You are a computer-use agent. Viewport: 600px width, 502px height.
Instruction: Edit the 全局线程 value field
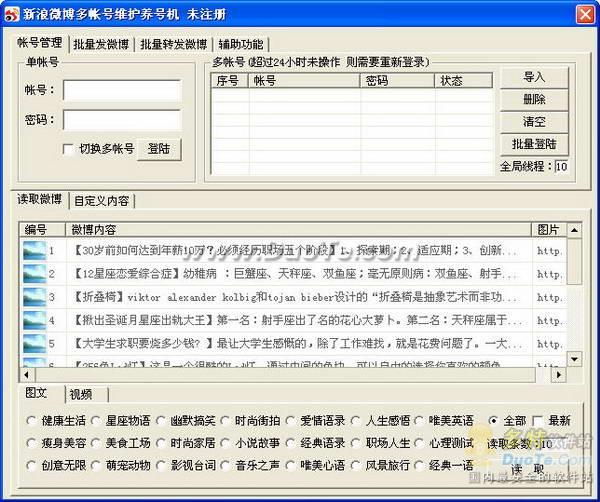561,167
